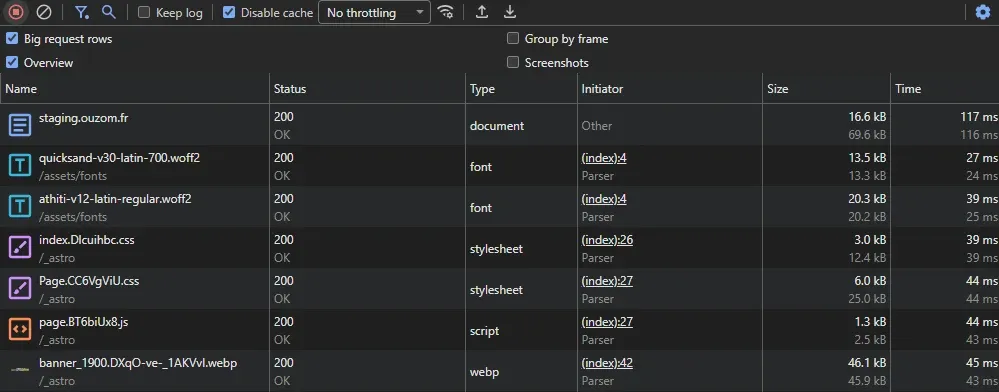This screenshot has width=999, height=392.
Task: Export HAR file with download arrow
Action: pyautogui.click(x=510, y=11)
